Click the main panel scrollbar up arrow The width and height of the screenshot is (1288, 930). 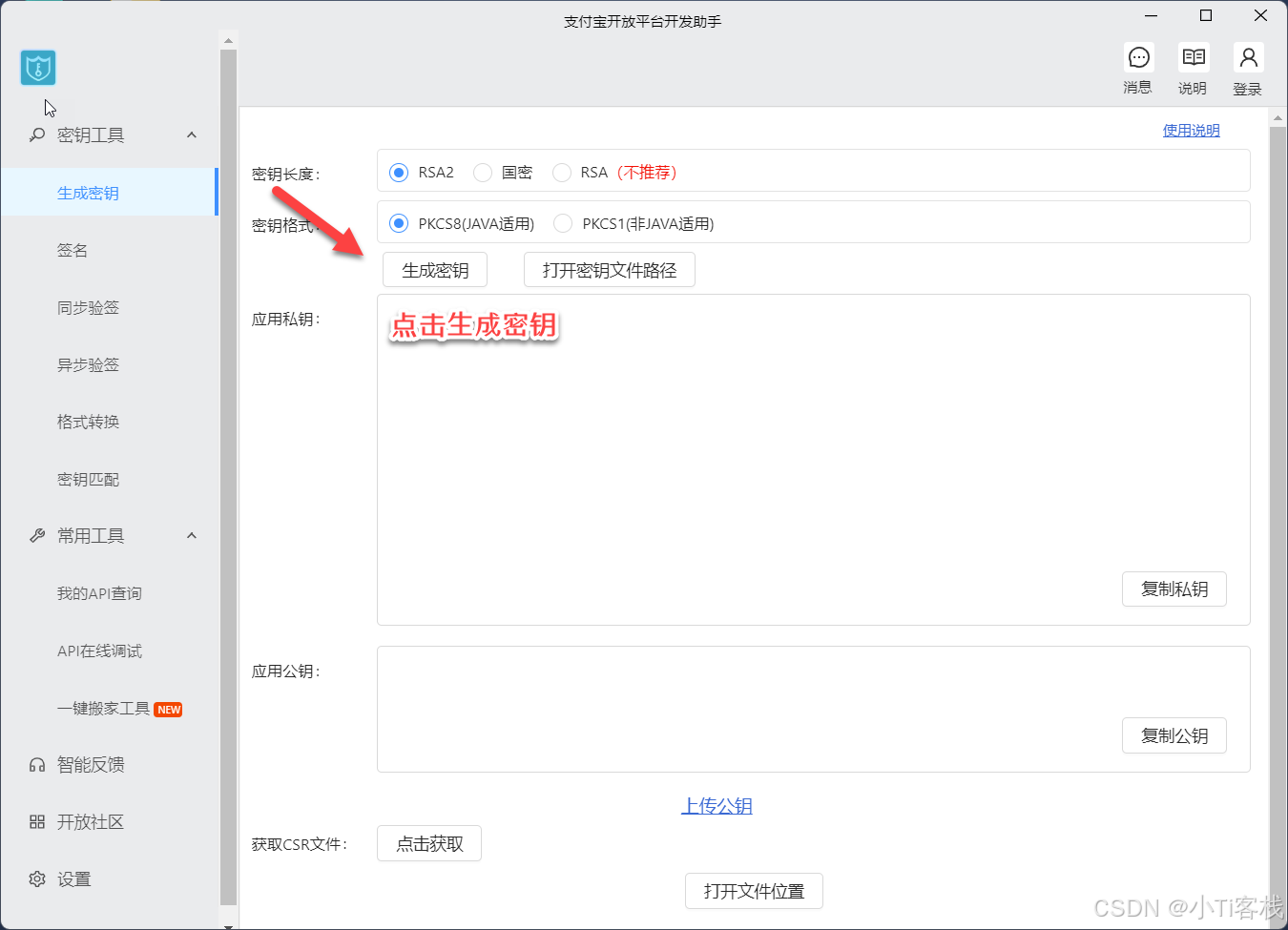(x=1278, y=118)
